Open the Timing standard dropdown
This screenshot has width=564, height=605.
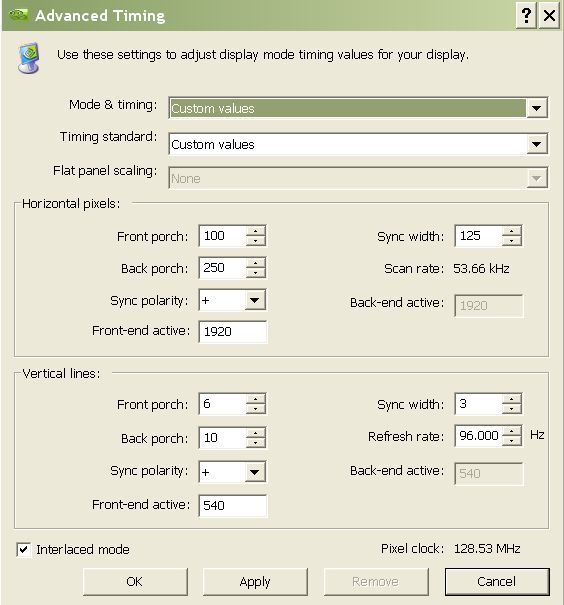tap(537, 144)
